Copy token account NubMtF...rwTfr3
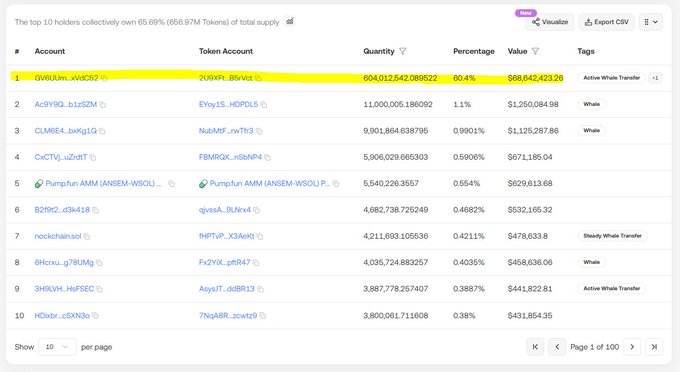Viewport: 680px width, 372px height. tap(259, 131)
